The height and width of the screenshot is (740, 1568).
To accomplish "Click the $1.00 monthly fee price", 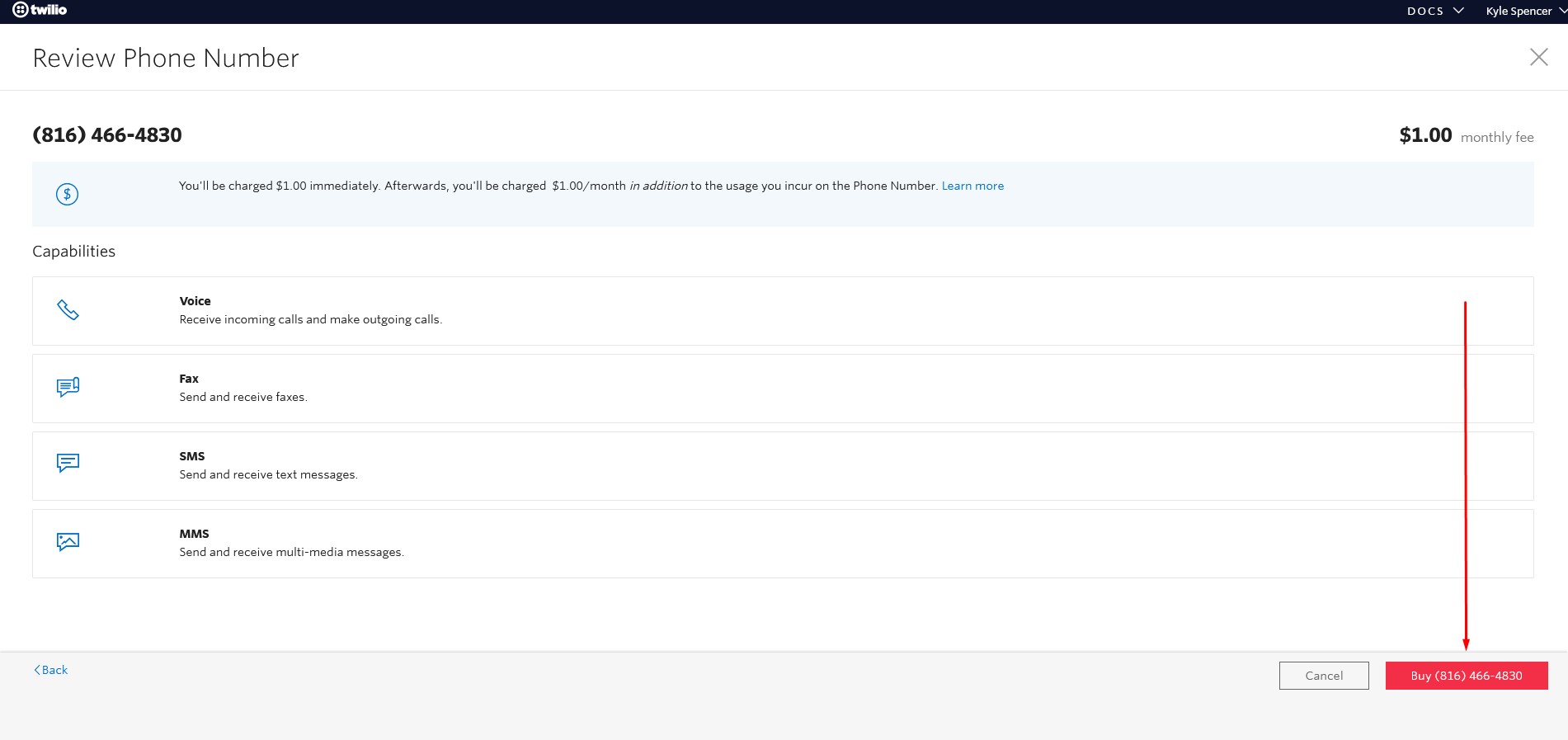I will tap(1425, 135).
